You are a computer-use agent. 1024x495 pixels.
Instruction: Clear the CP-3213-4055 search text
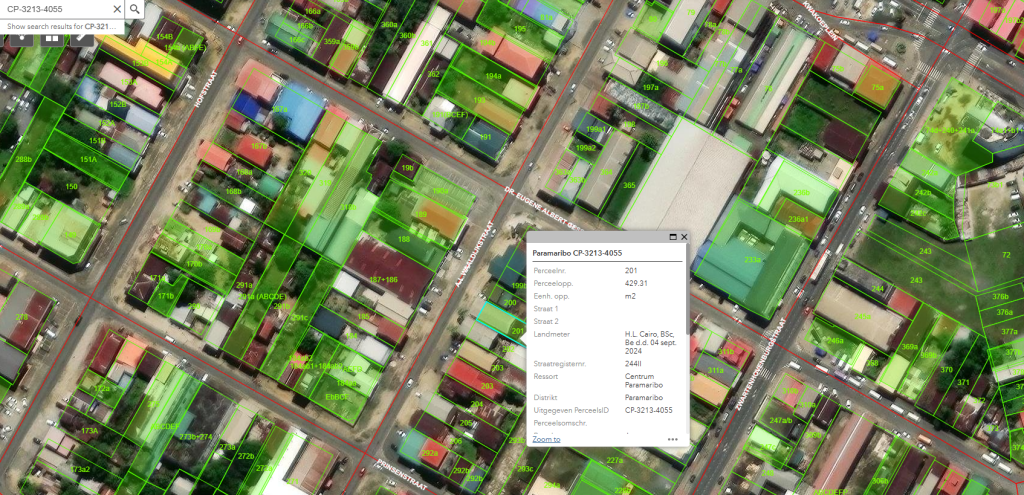[116, 9]
